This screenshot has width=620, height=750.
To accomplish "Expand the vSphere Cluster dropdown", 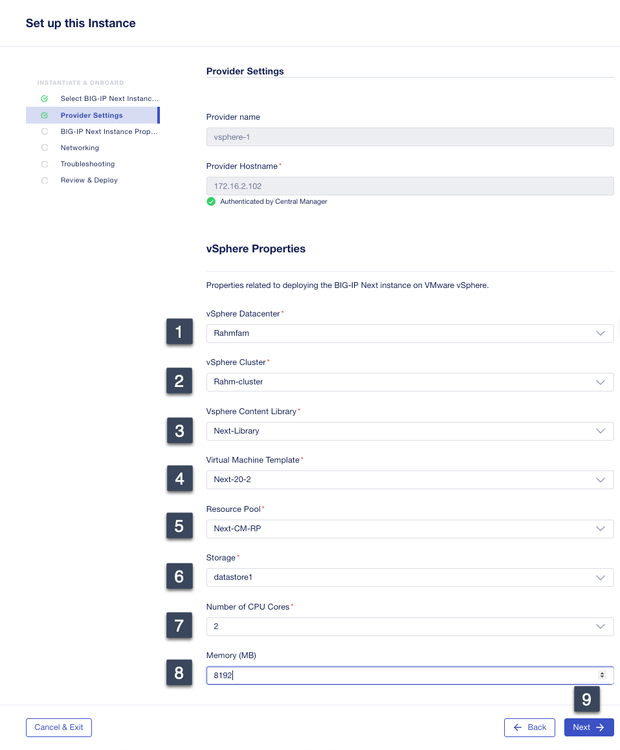I will pos(409,382).
